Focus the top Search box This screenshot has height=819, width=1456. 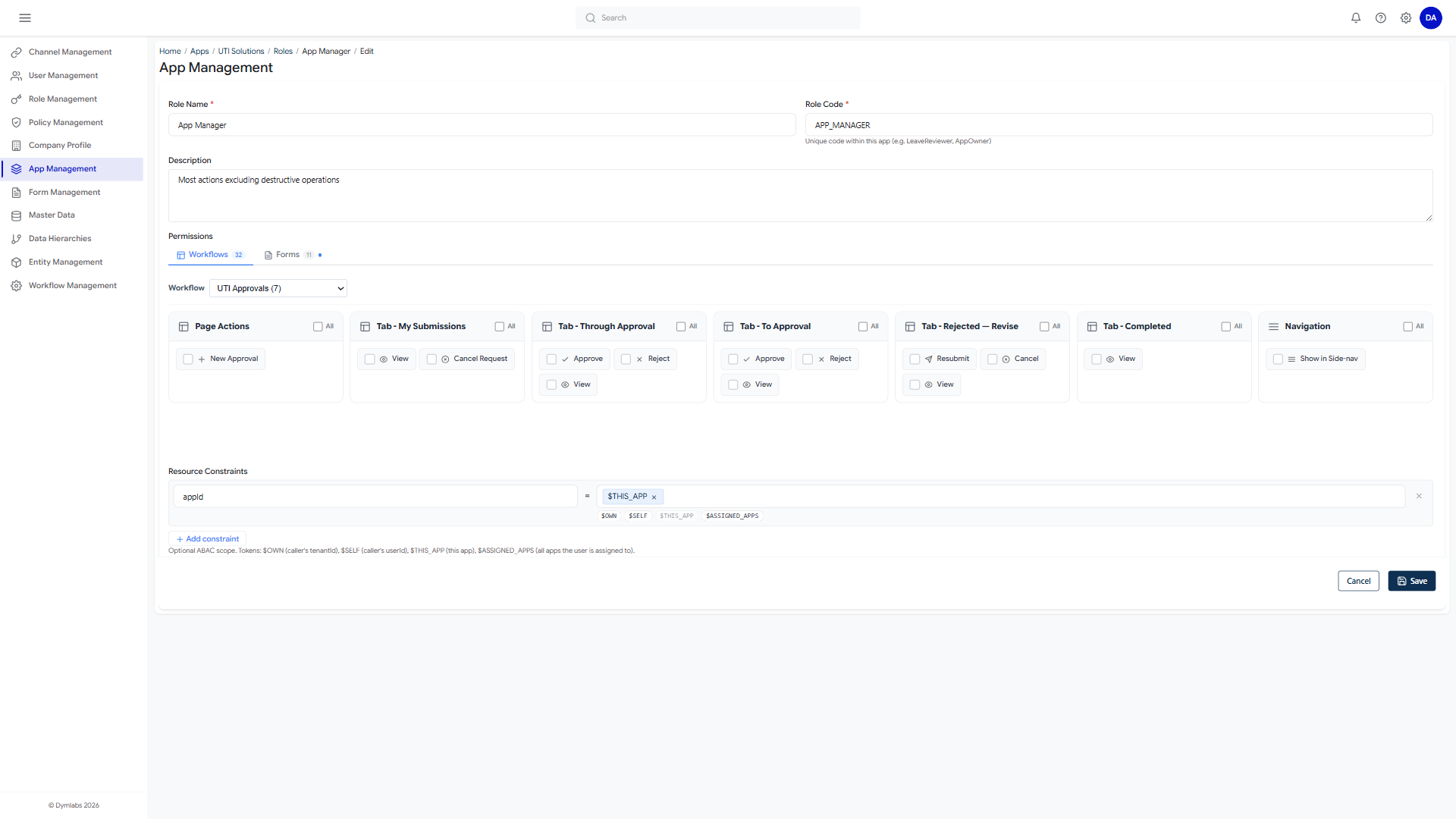point(717,17)
